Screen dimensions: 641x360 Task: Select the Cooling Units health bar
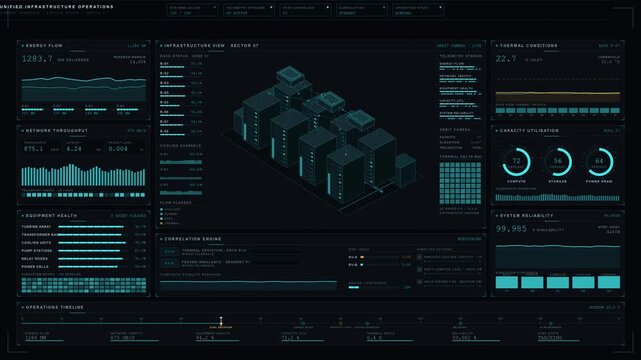92,242
